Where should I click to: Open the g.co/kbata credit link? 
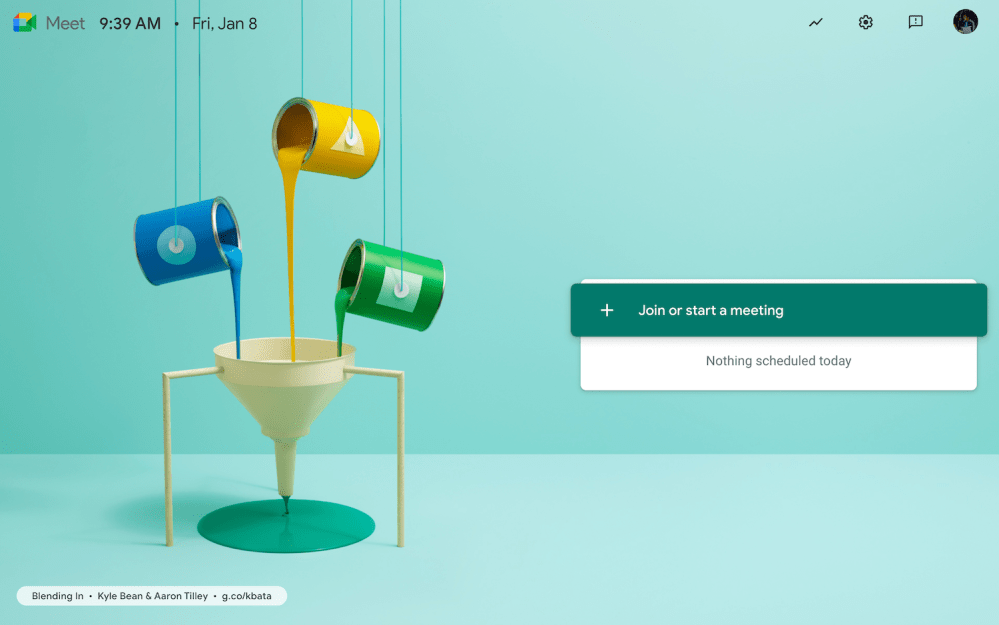click(x=249, y=596)
